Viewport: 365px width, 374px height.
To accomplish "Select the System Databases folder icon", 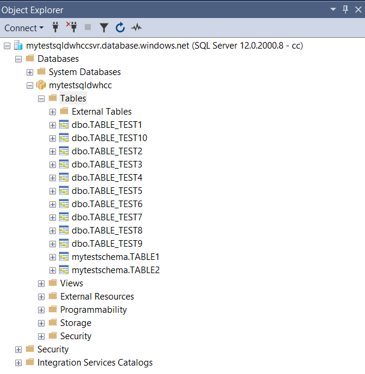I will (41, 71).
